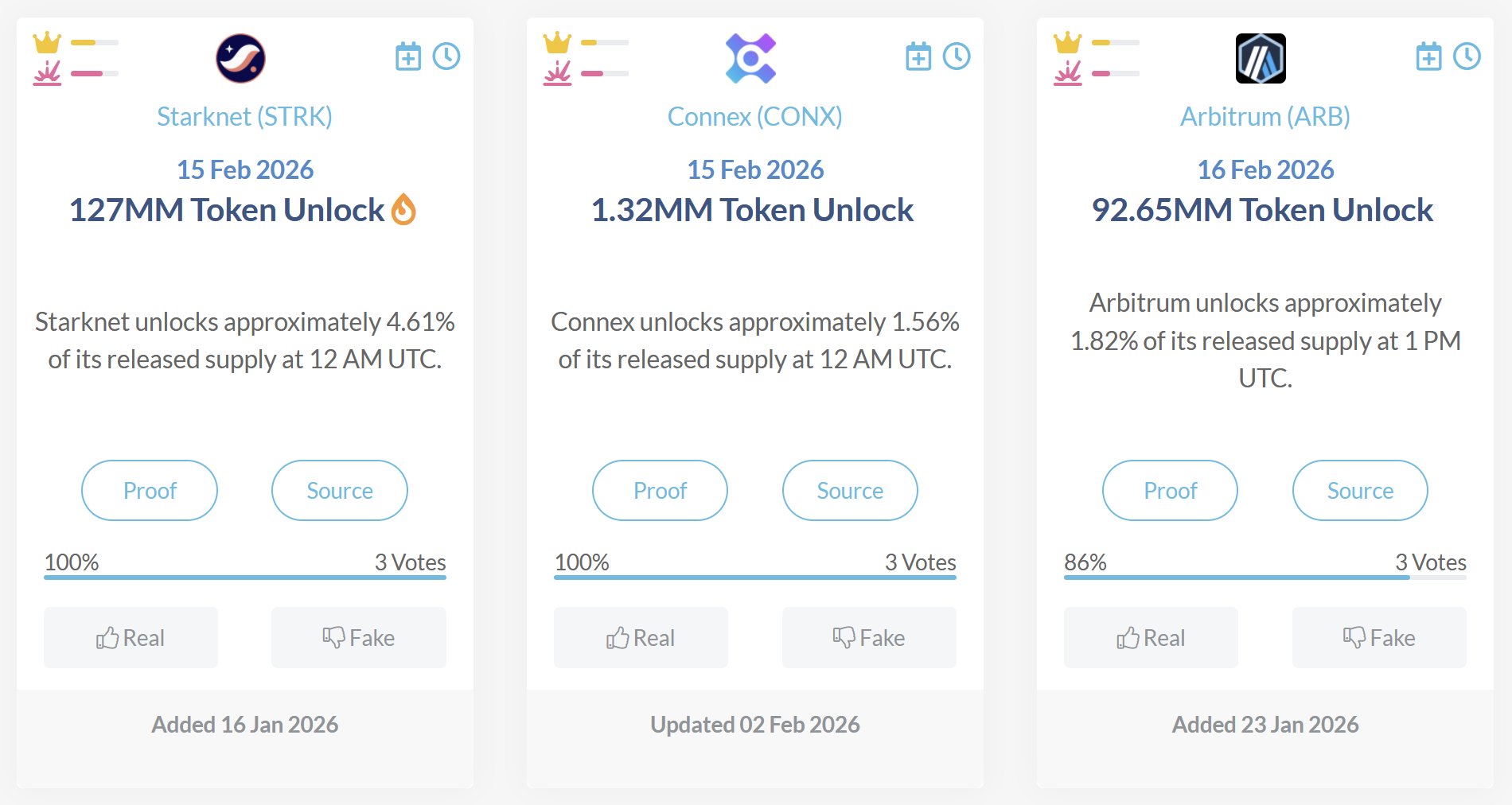
Task: Click the clock reminder icon on Arbitrum card
Action: pyautogui.click(x=1467, y=56)
